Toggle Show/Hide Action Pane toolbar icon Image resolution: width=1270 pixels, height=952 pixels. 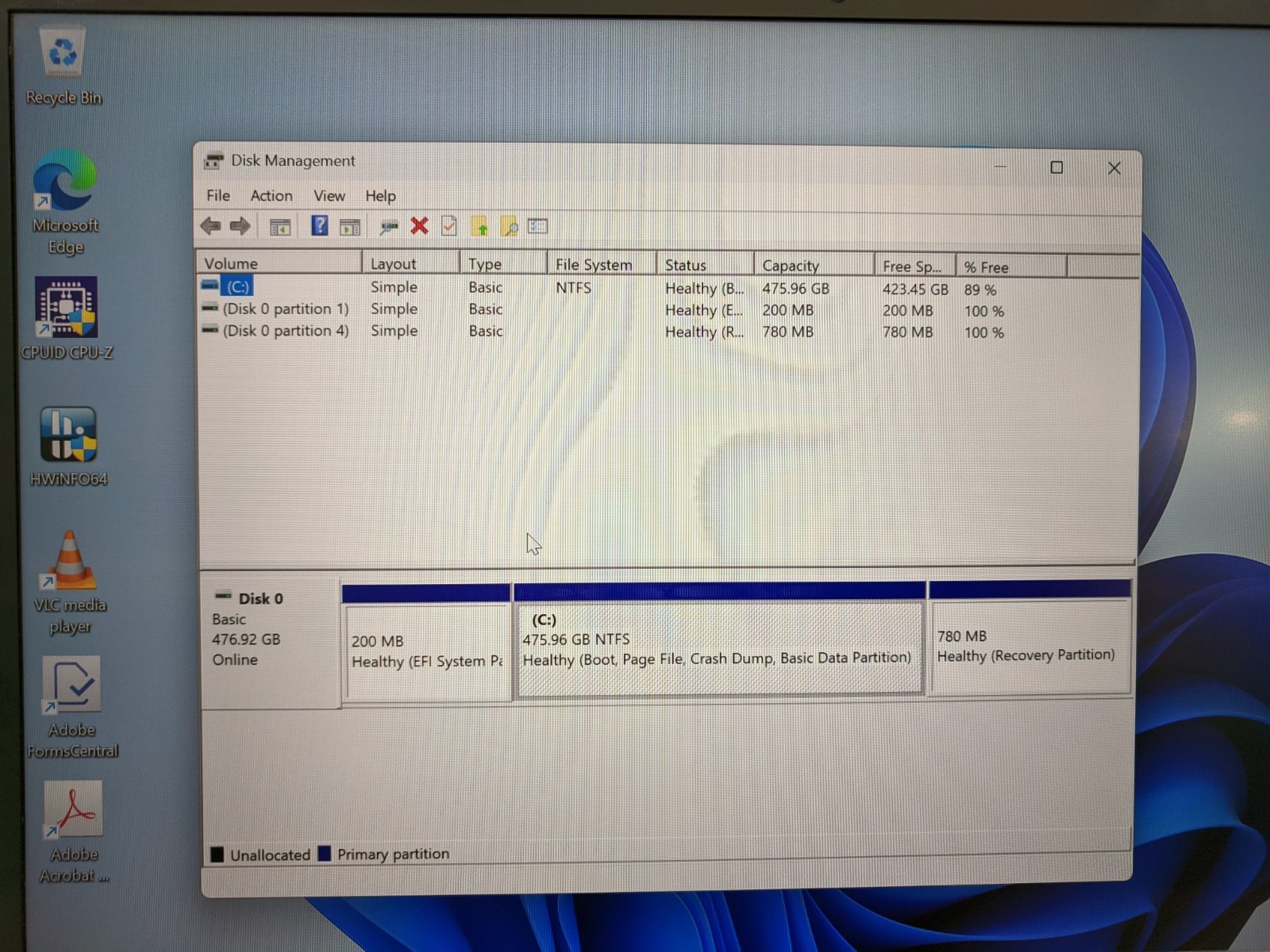tap(350, 227)
